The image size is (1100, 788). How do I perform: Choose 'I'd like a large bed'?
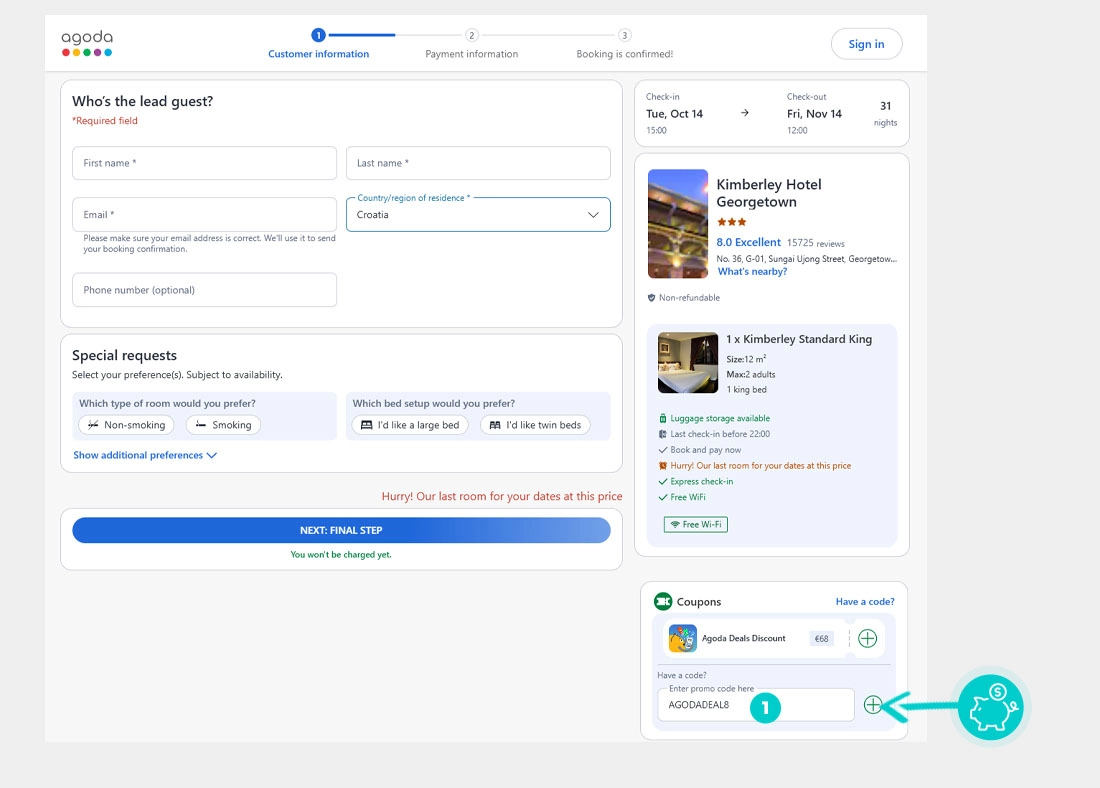coord(410,425)
